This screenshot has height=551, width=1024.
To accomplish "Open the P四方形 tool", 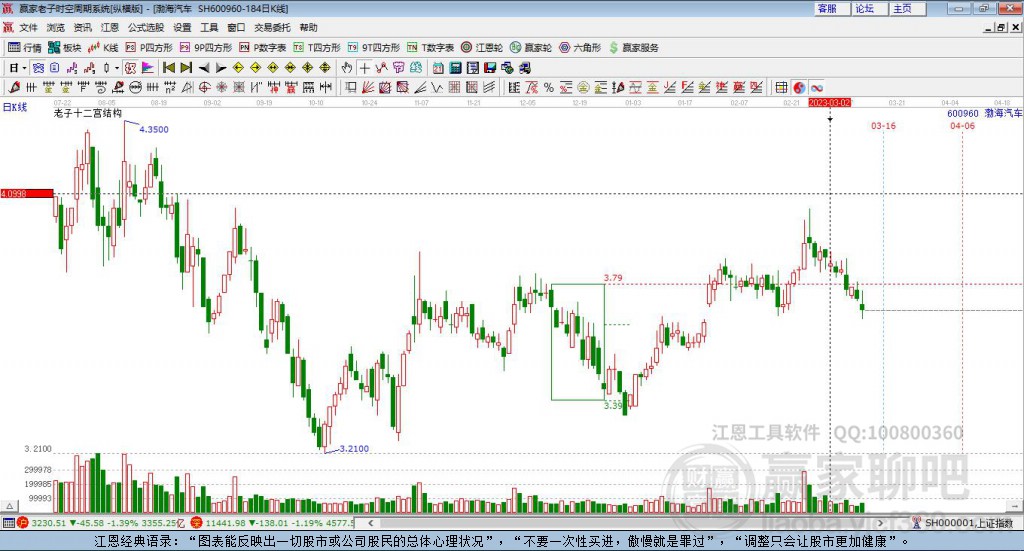I will click(x=149, y=48).
